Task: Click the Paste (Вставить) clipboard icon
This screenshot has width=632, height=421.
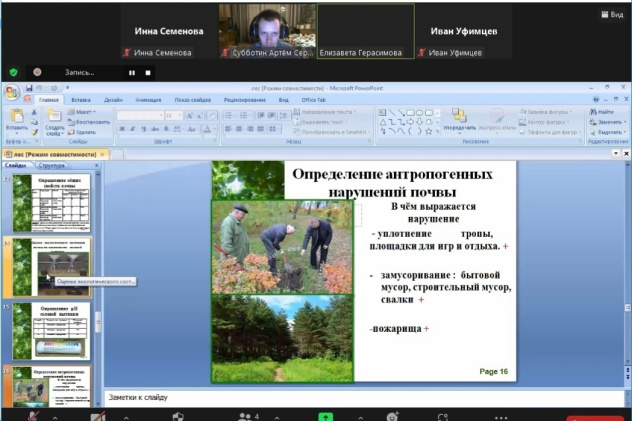Action: pyautogui.click(x=17, y=116)
